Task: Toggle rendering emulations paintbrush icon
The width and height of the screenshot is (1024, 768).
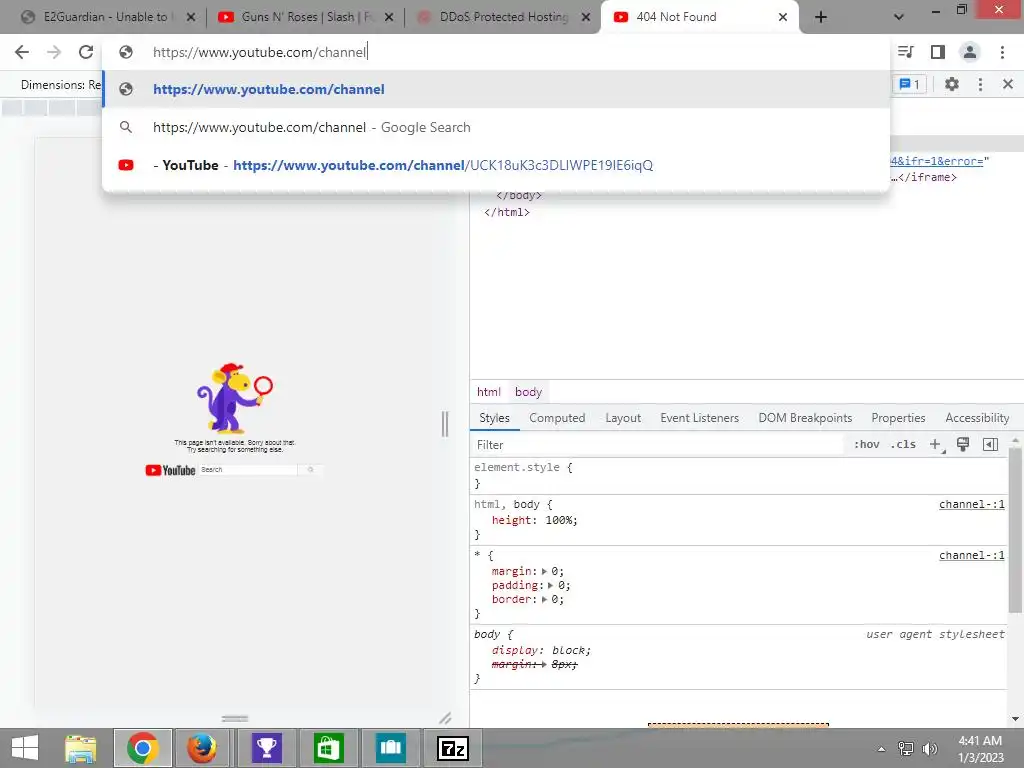Action: pyautogui.click(x=963, y=445)
